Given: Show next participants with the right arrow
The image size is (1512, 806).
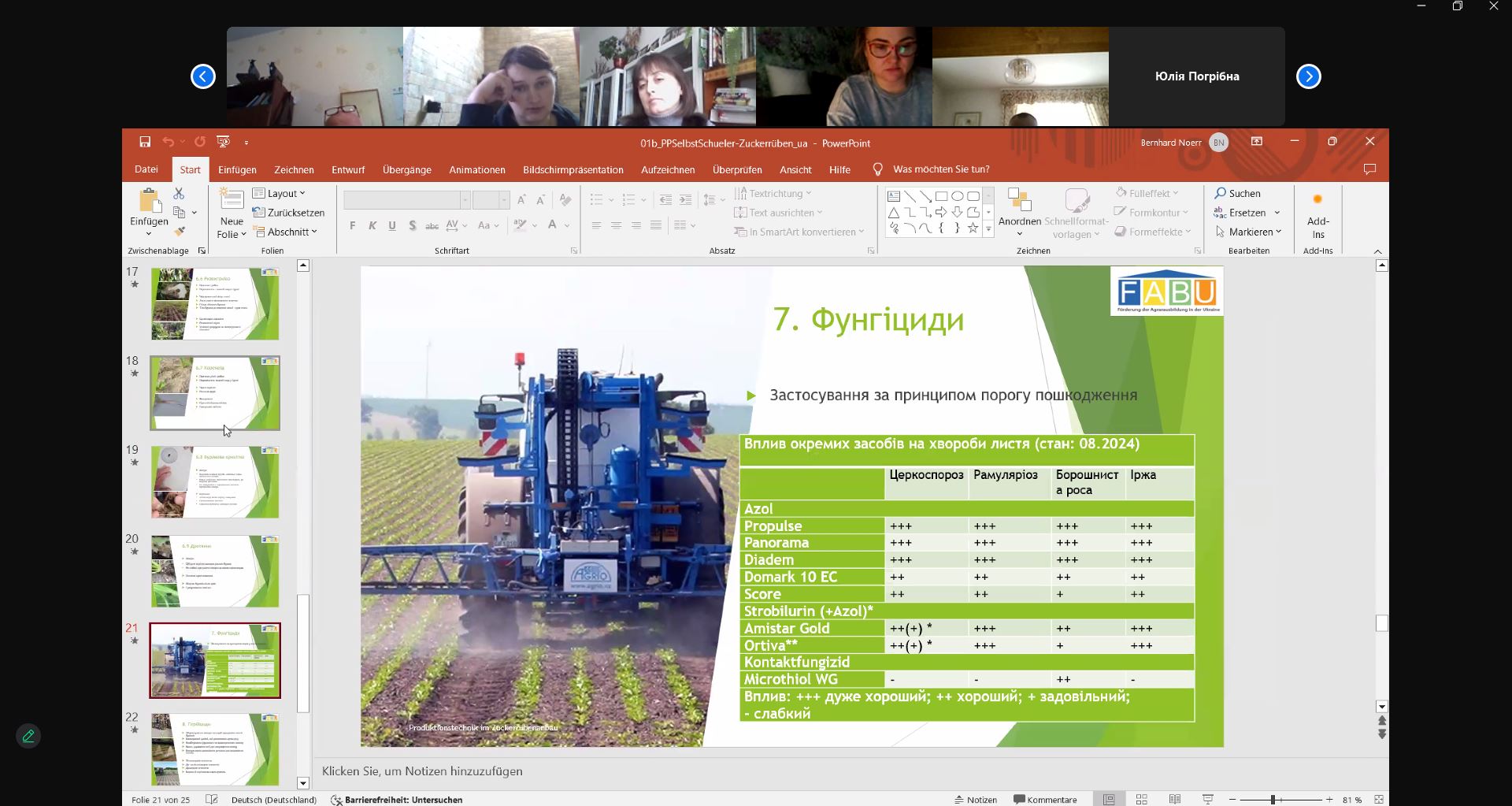Looking at the screenshot, I should click(x=1309, y=76).
